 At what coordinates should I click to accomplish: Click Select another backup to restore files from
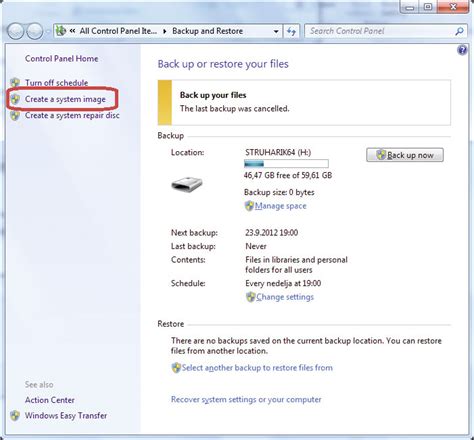(x=257, y=368)
